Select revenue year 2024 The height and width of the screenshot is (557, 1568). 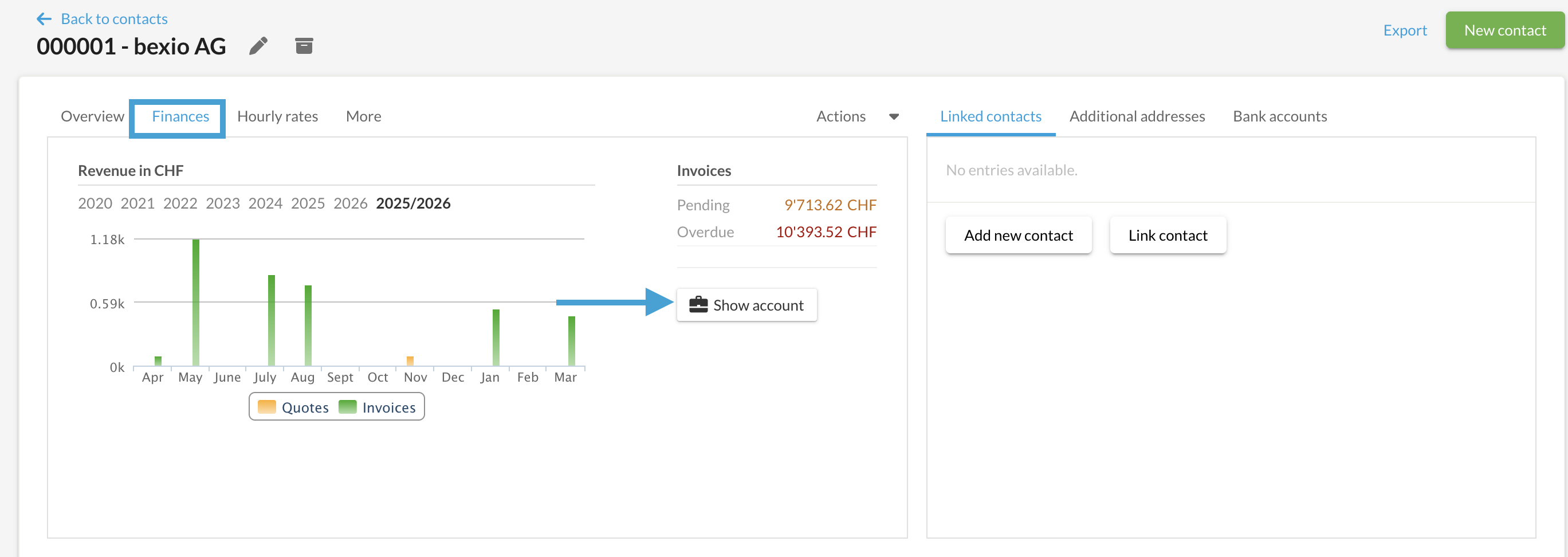pos(265,203)
